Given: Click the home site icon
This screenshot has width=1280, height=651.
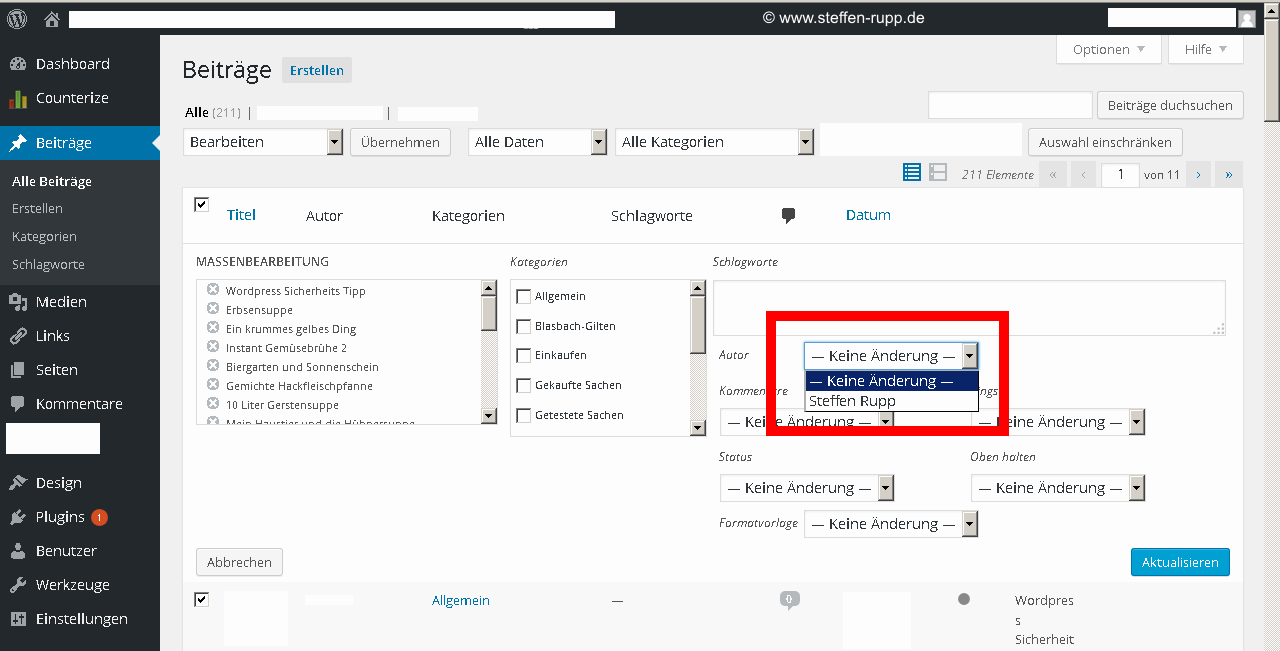Looking at the screenshot, I should [52, 19].
